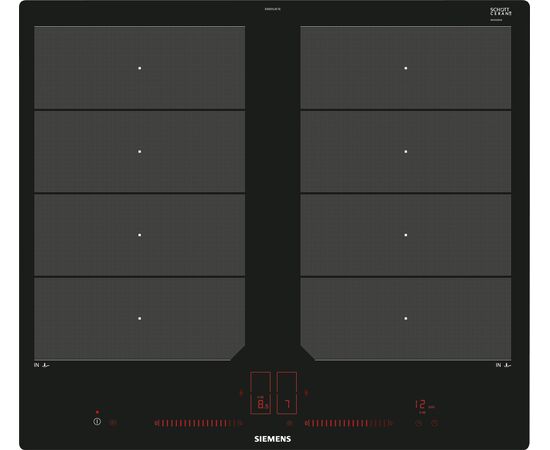Click the SIEMENS logo
Viewport: 550px width, 450px height.
tap(273, 439)
